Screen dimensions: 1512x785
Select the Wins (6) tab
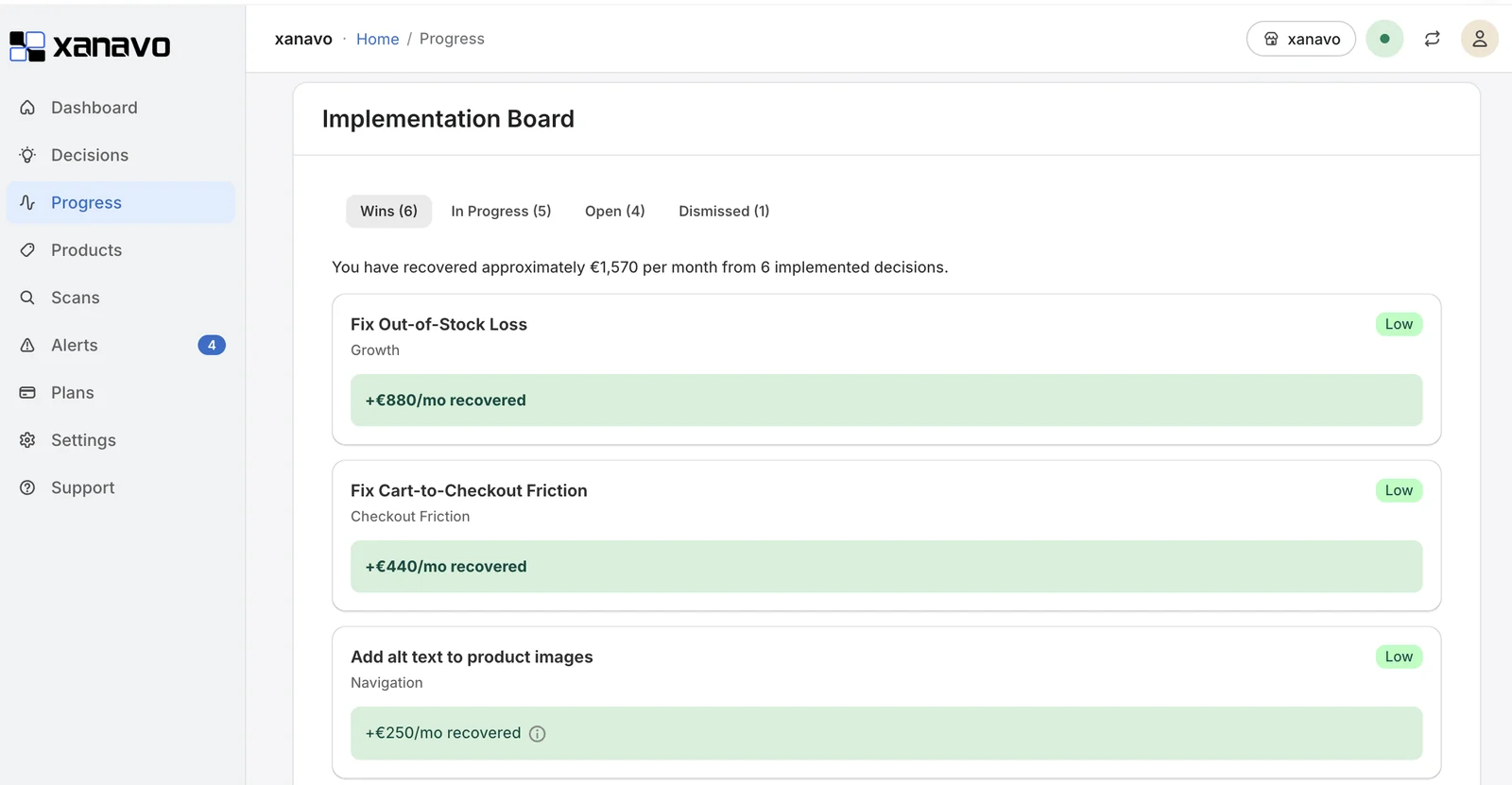pos(388,211)
